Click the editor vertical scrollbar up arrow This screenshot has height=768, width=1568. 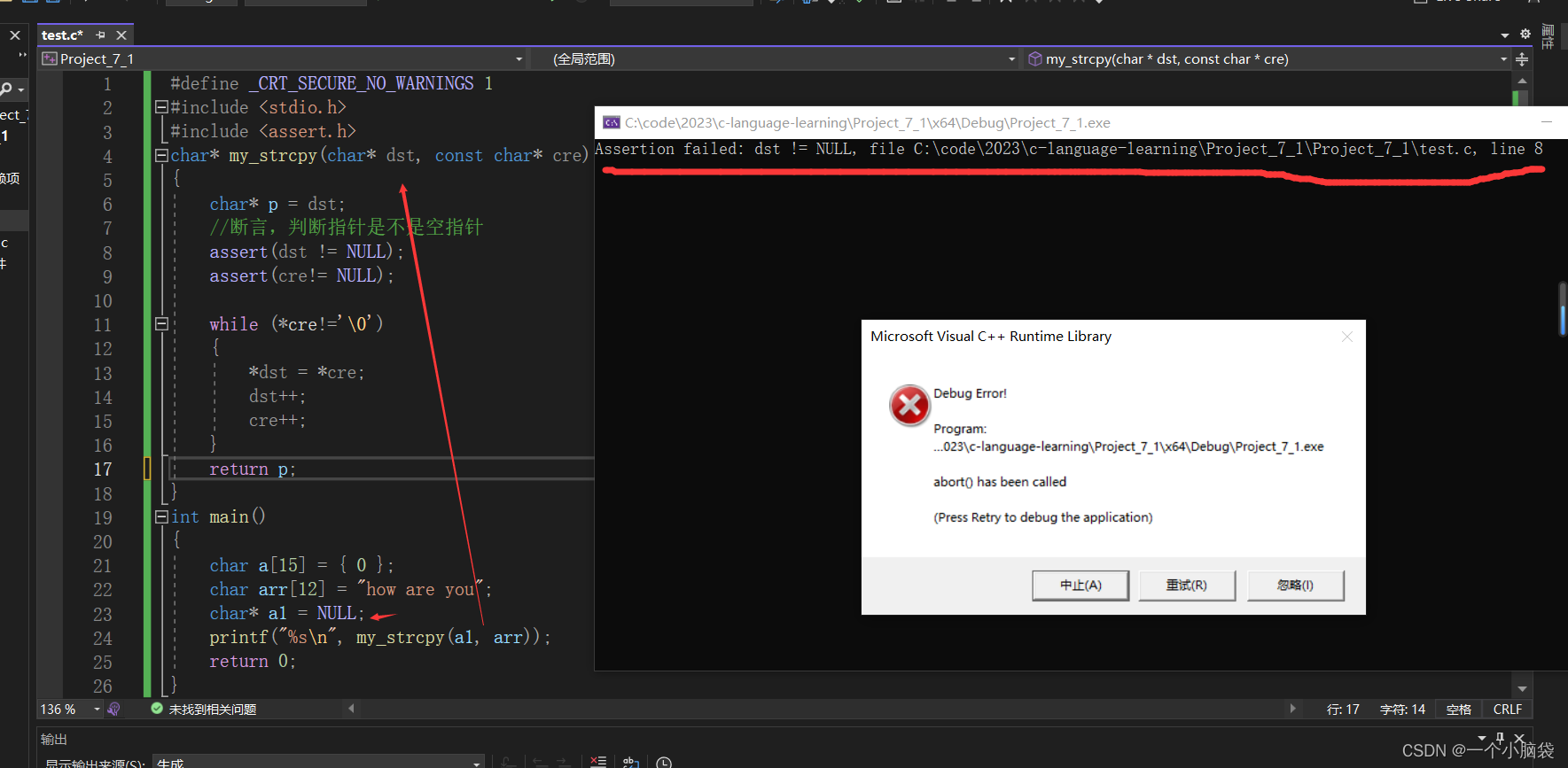point(1522,81)
